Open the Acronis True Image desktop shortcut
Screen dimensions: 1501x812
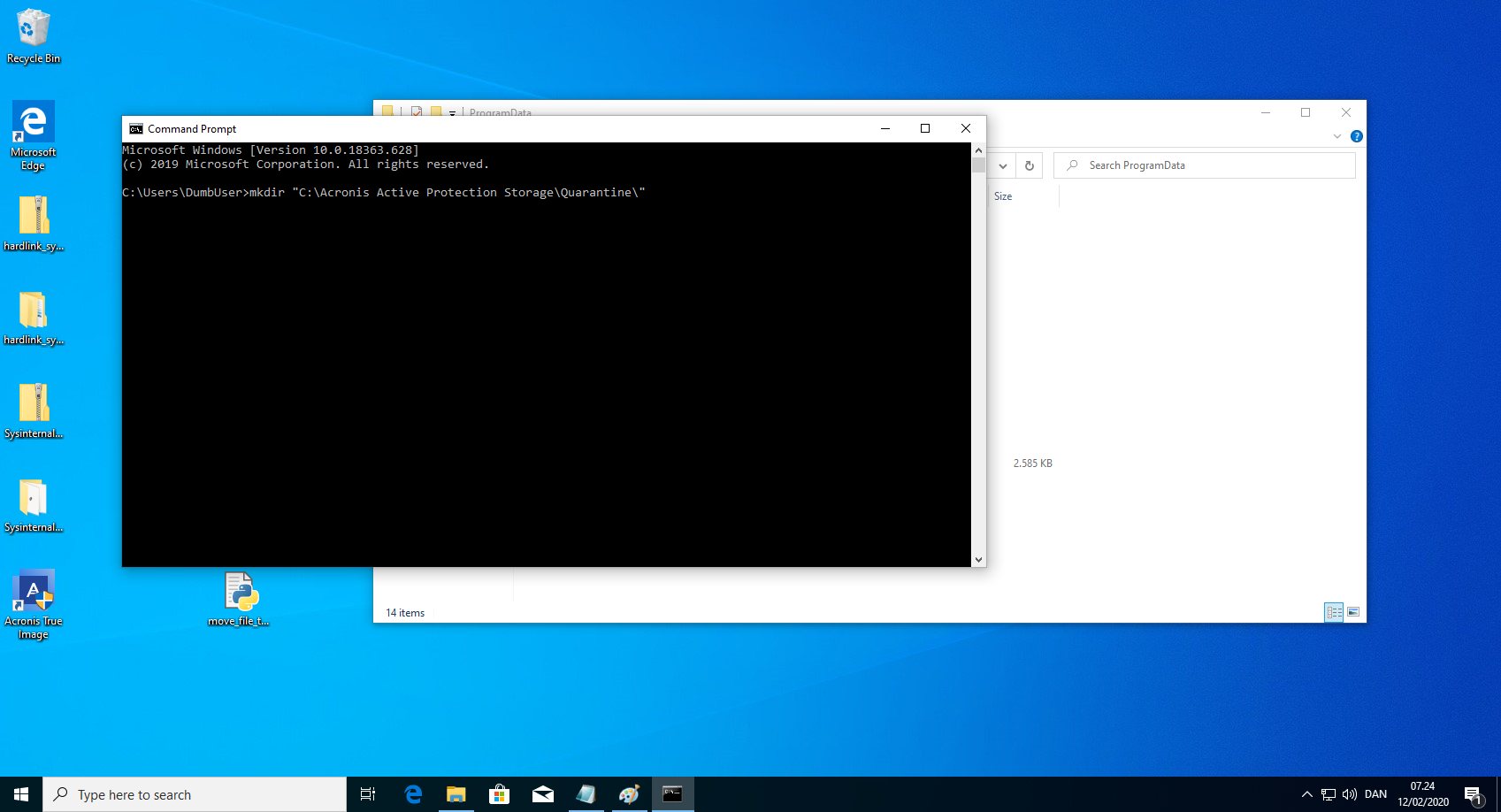click(34, 603)
